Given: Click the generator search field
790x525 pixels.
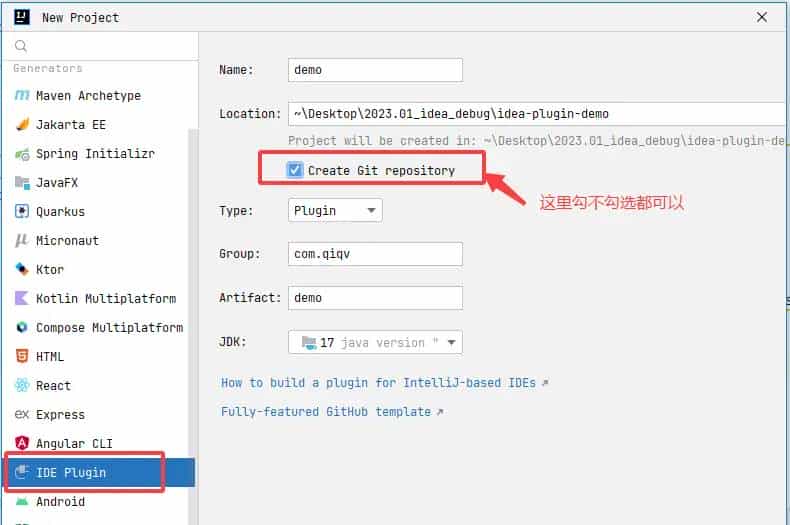Looking at the screenshot, I should [x=101, y=46].
